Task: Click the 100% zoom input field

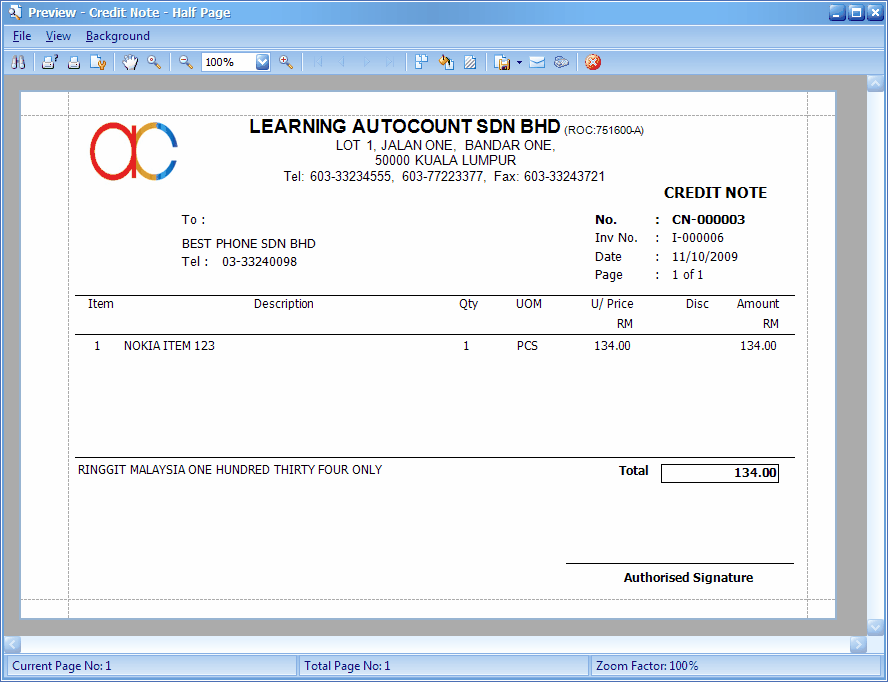Action: pyautogui.click(x=229, y=62)
